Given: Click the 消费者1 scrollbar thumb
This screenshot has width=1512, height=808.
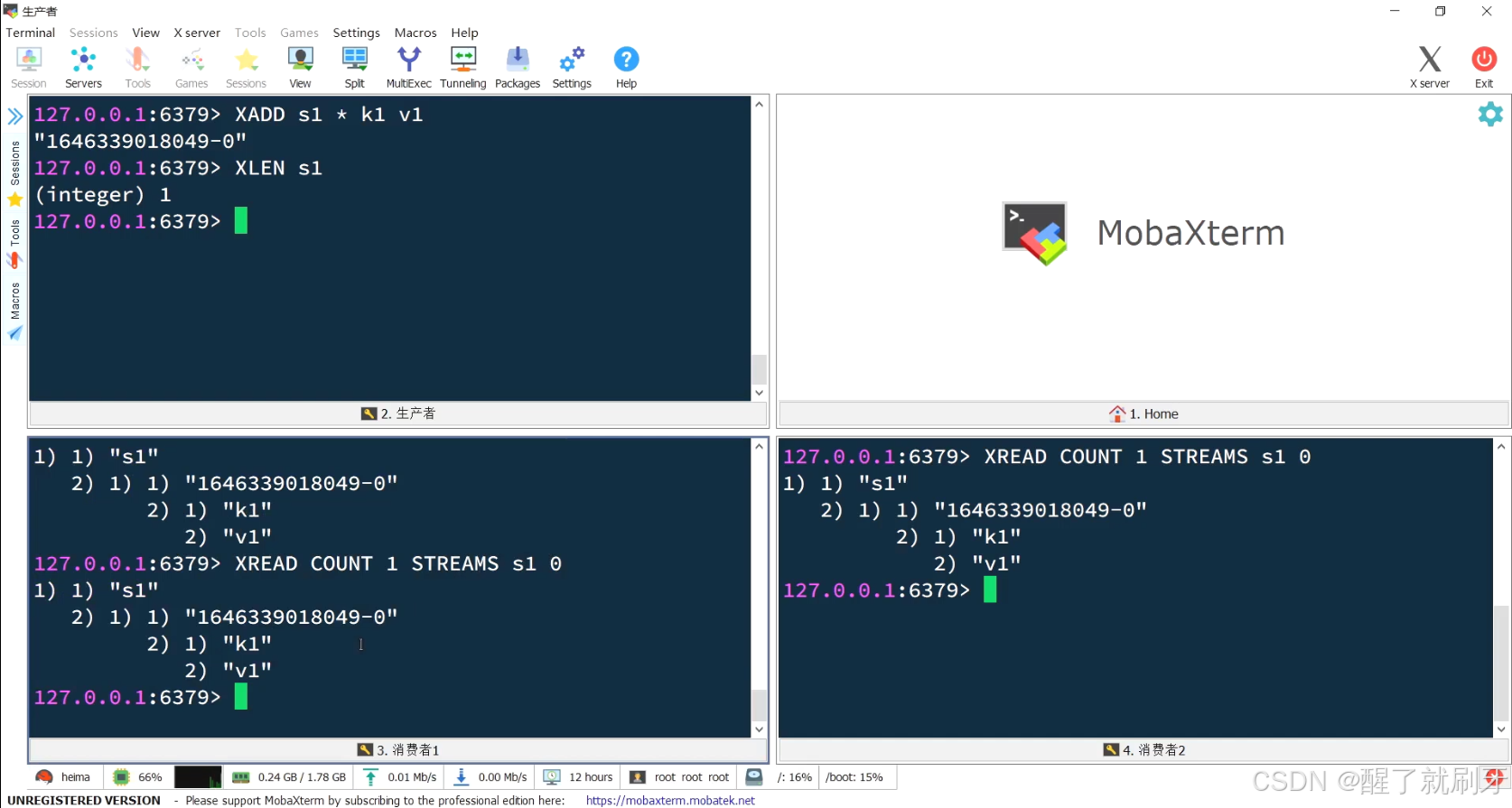Looking at the screenshot, I should (759, 705).
